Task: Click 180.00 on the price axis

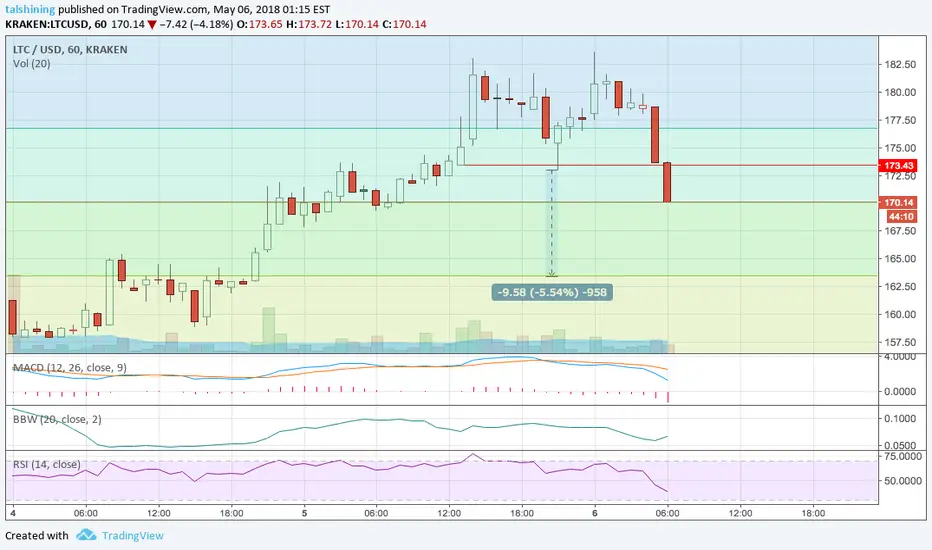Action: pyautogui.click(x=900, y=92)
